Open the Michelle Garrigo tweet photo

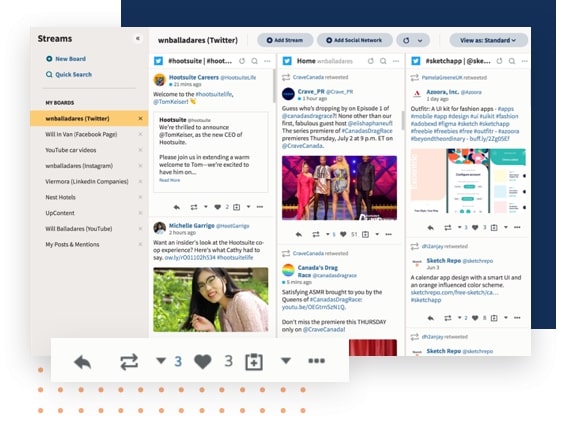(x=211, y=300)
